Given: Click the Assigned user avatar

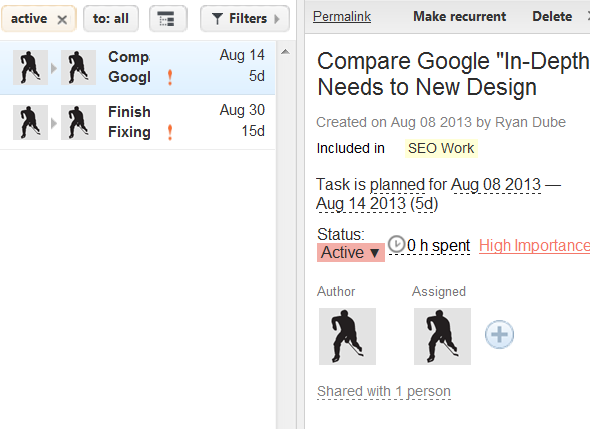Looking at the screenshot, I should click(x=442, y=336).
